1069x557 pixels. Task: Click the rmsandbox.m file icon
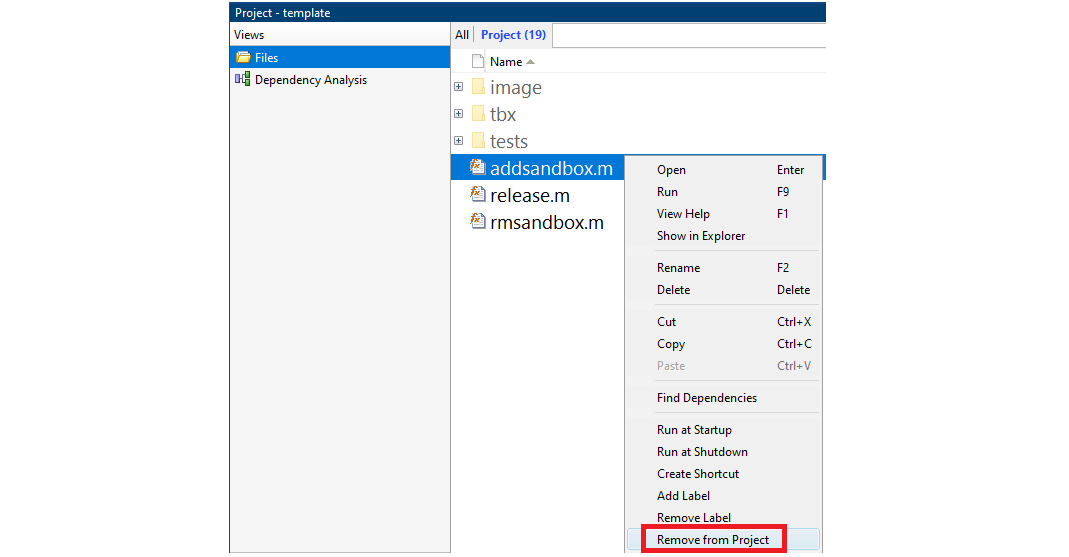pos(478,222)
